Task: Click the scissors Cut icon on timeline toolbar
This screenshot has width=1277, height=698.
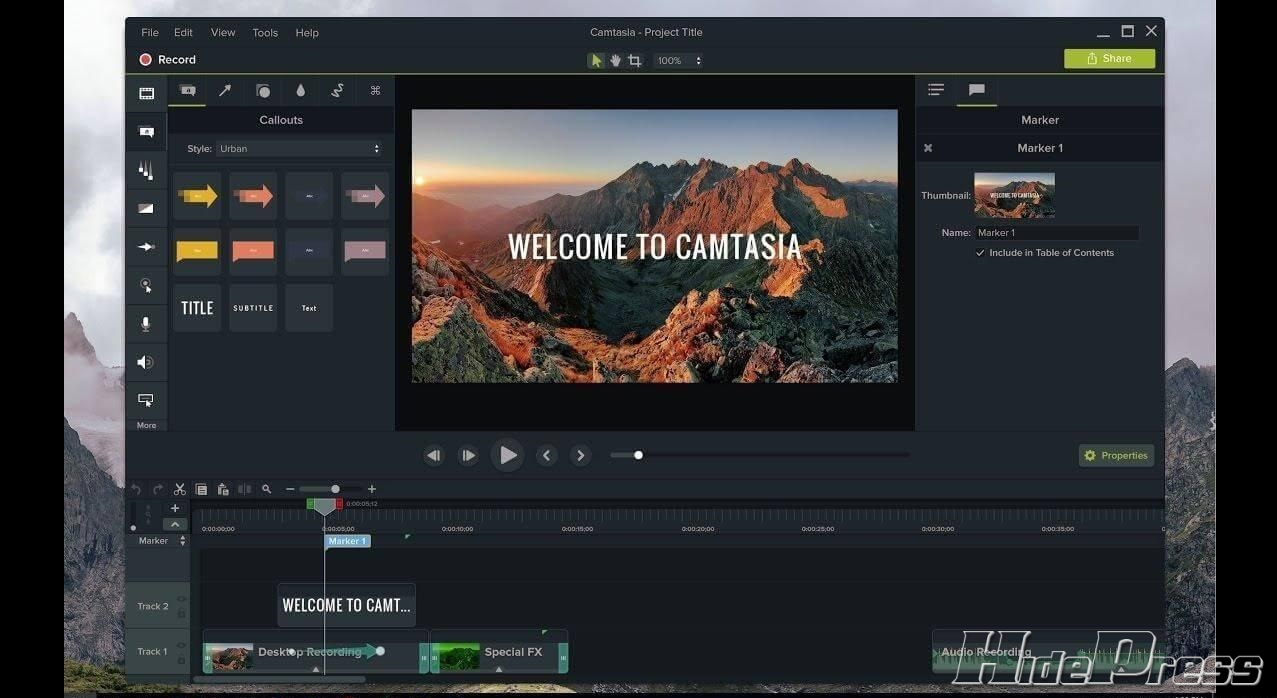Action: click(180, 489)
